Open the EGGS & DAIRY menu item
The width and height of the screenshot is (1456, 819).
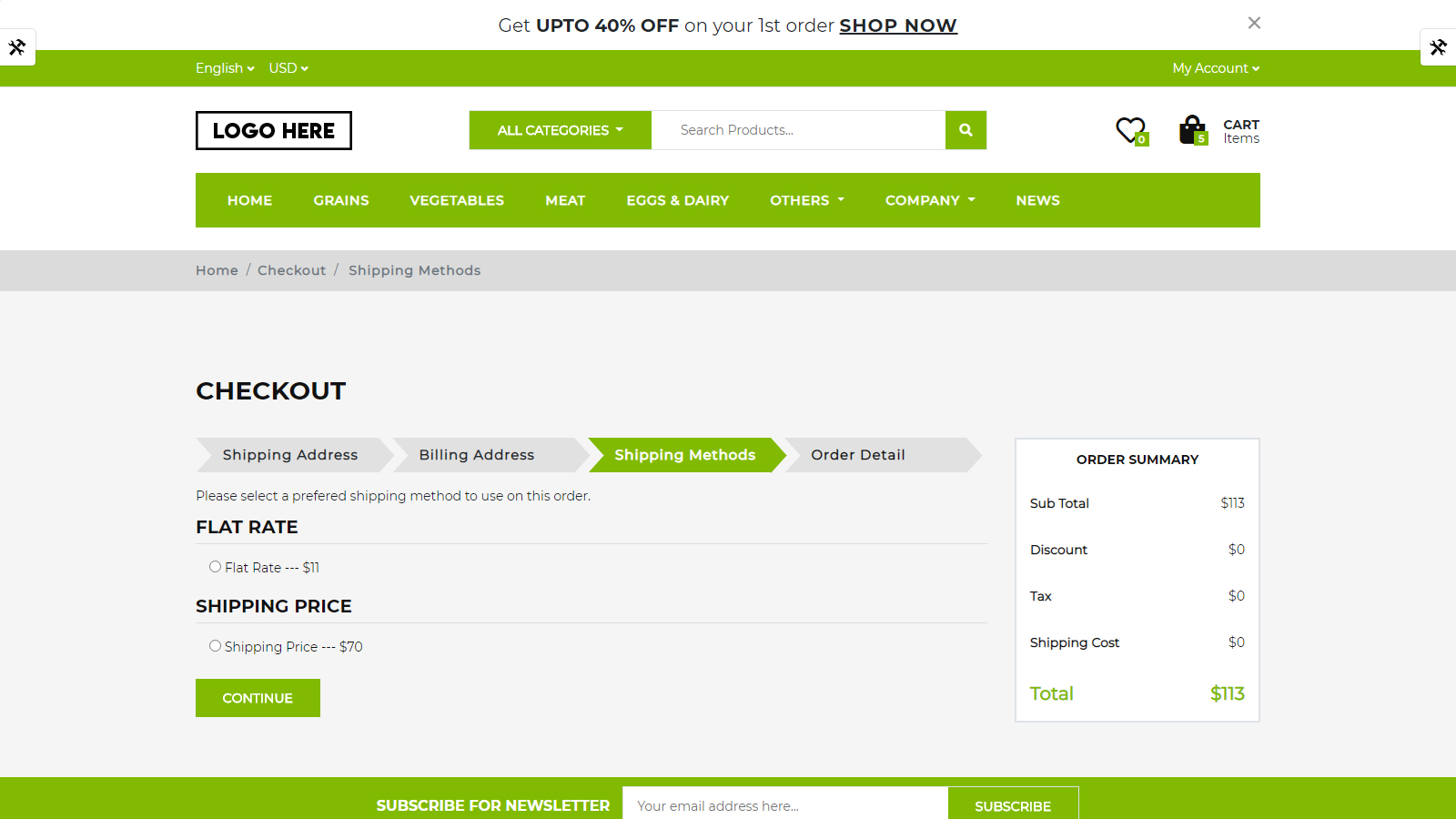point(677,200)
